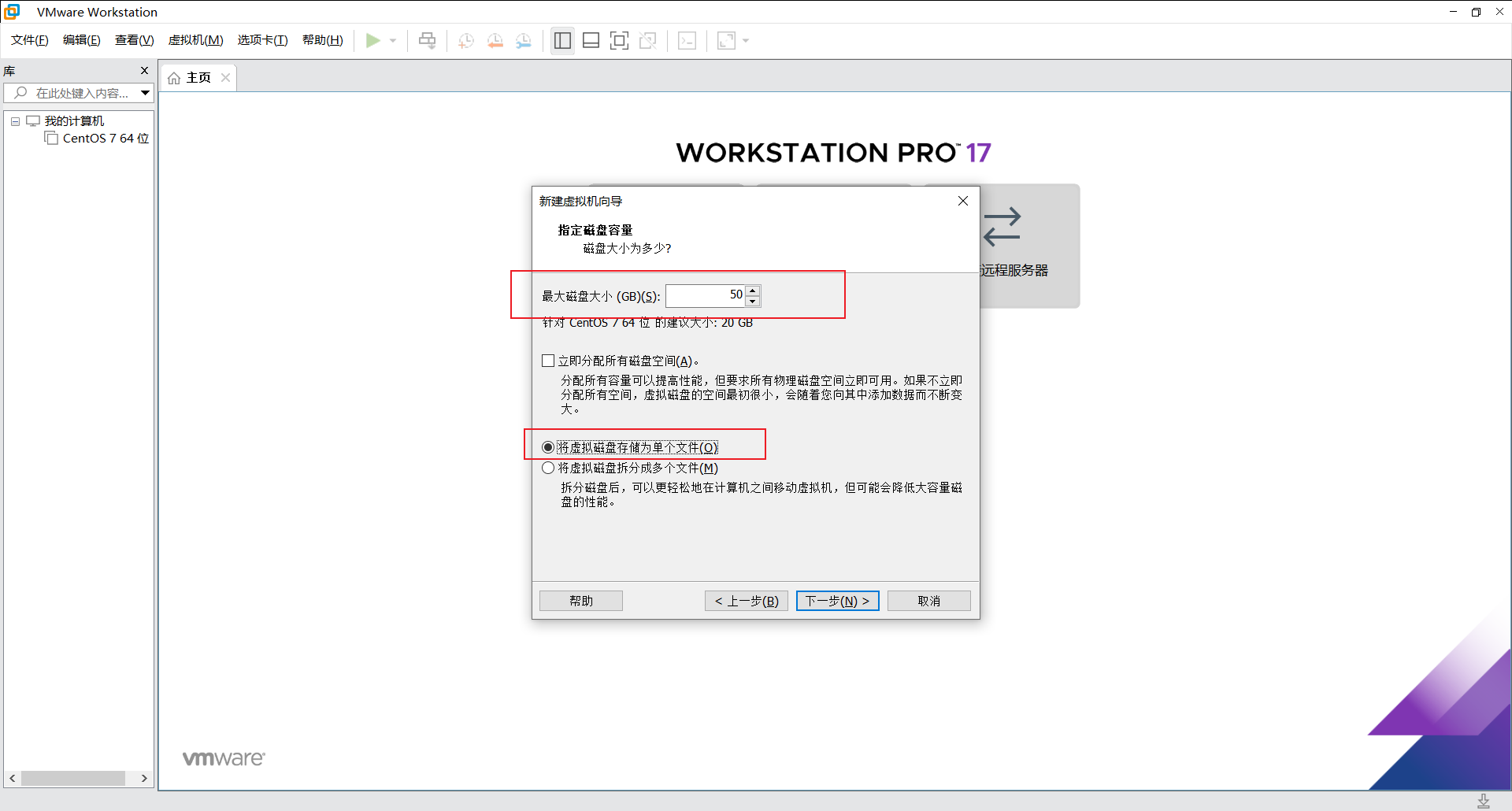Click the 帮助 button in the wizard
Image resolution: width=1512 pixels, height=811 pixels.
click(581, 601)
